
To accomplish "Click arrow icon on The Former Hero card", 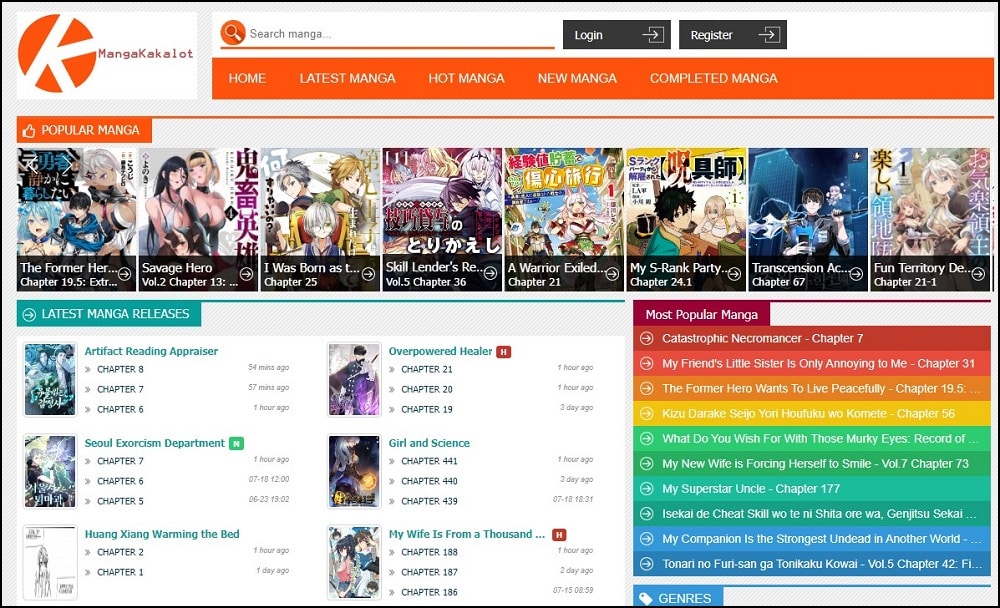I will click(125, 274).
